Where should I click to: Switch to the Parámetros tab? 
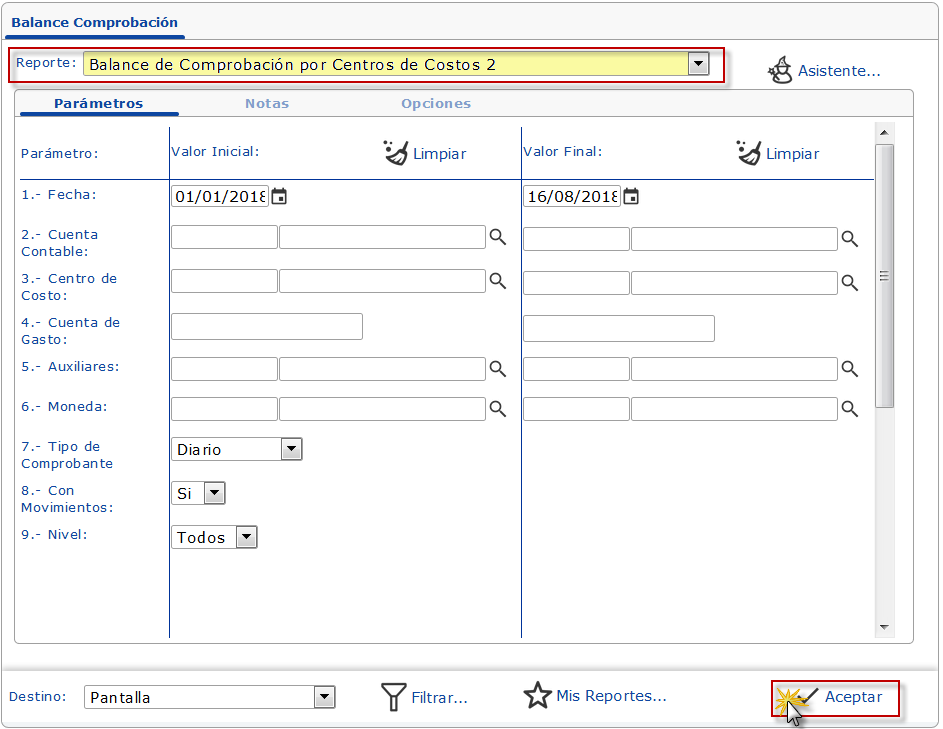[99, 103]
